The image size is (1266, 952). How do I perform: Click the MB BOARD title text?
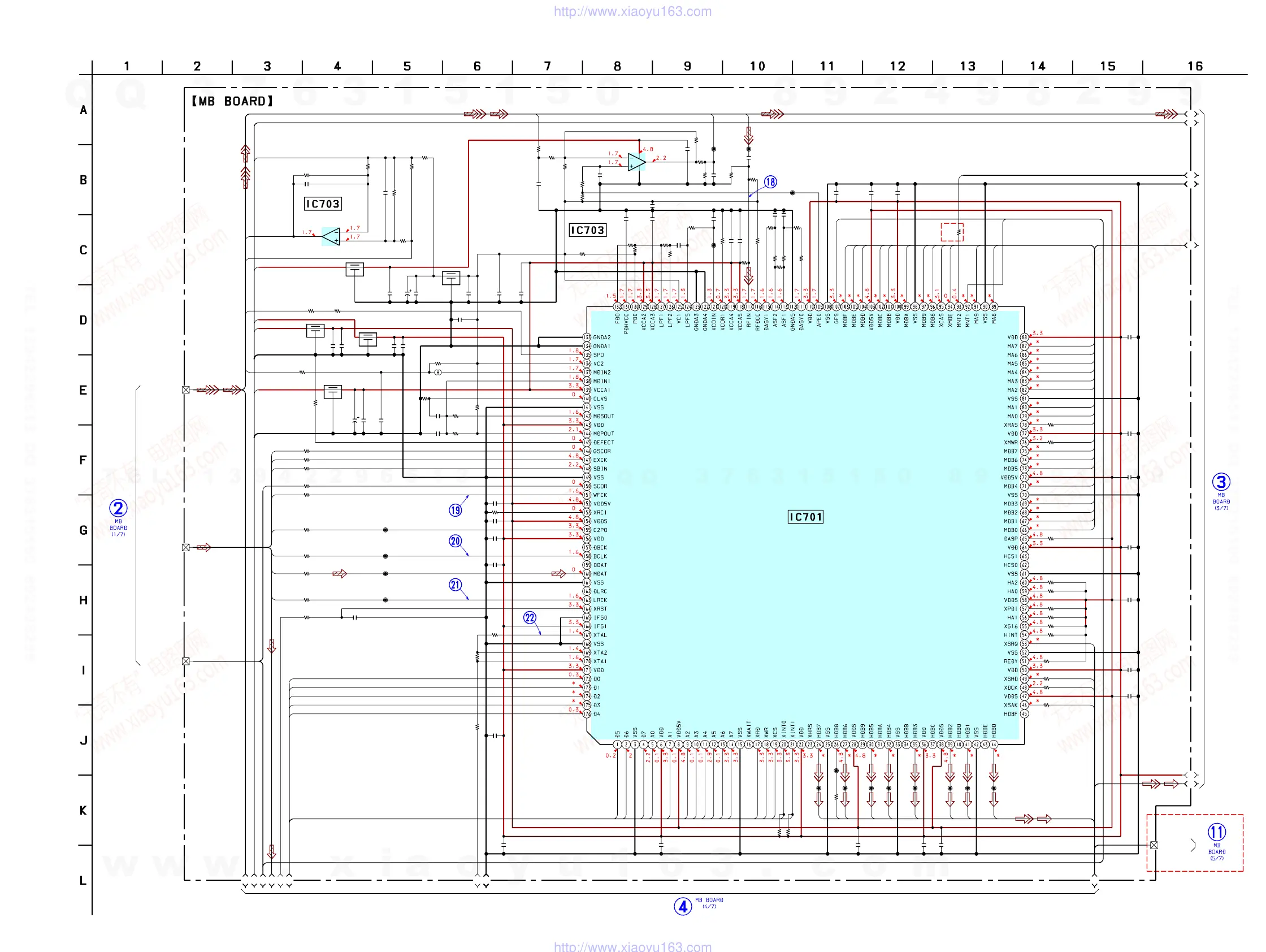232,101
